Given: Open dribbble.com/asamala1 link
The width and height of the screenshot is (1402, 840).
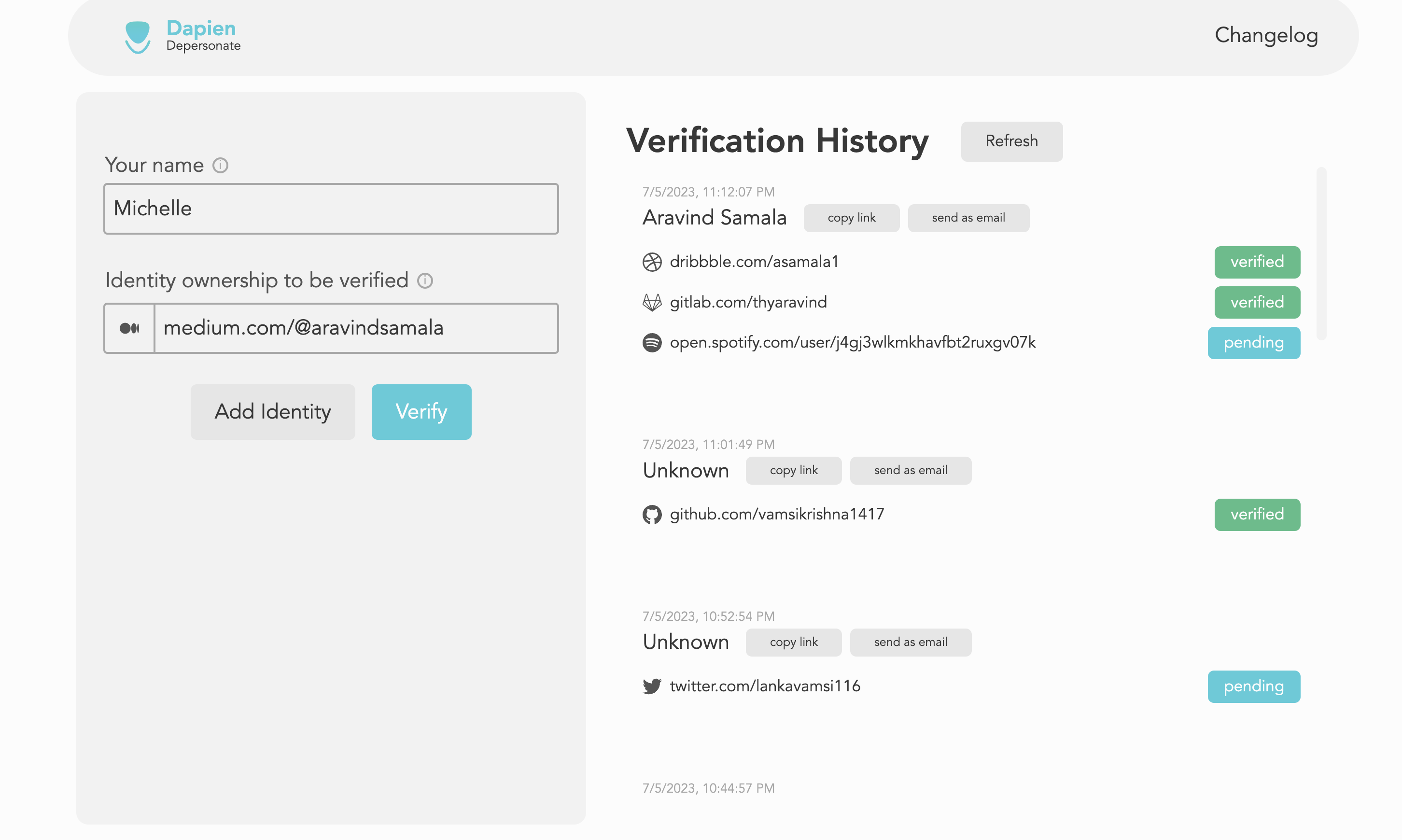Looking at the screenshot, I should coord(753,262).
